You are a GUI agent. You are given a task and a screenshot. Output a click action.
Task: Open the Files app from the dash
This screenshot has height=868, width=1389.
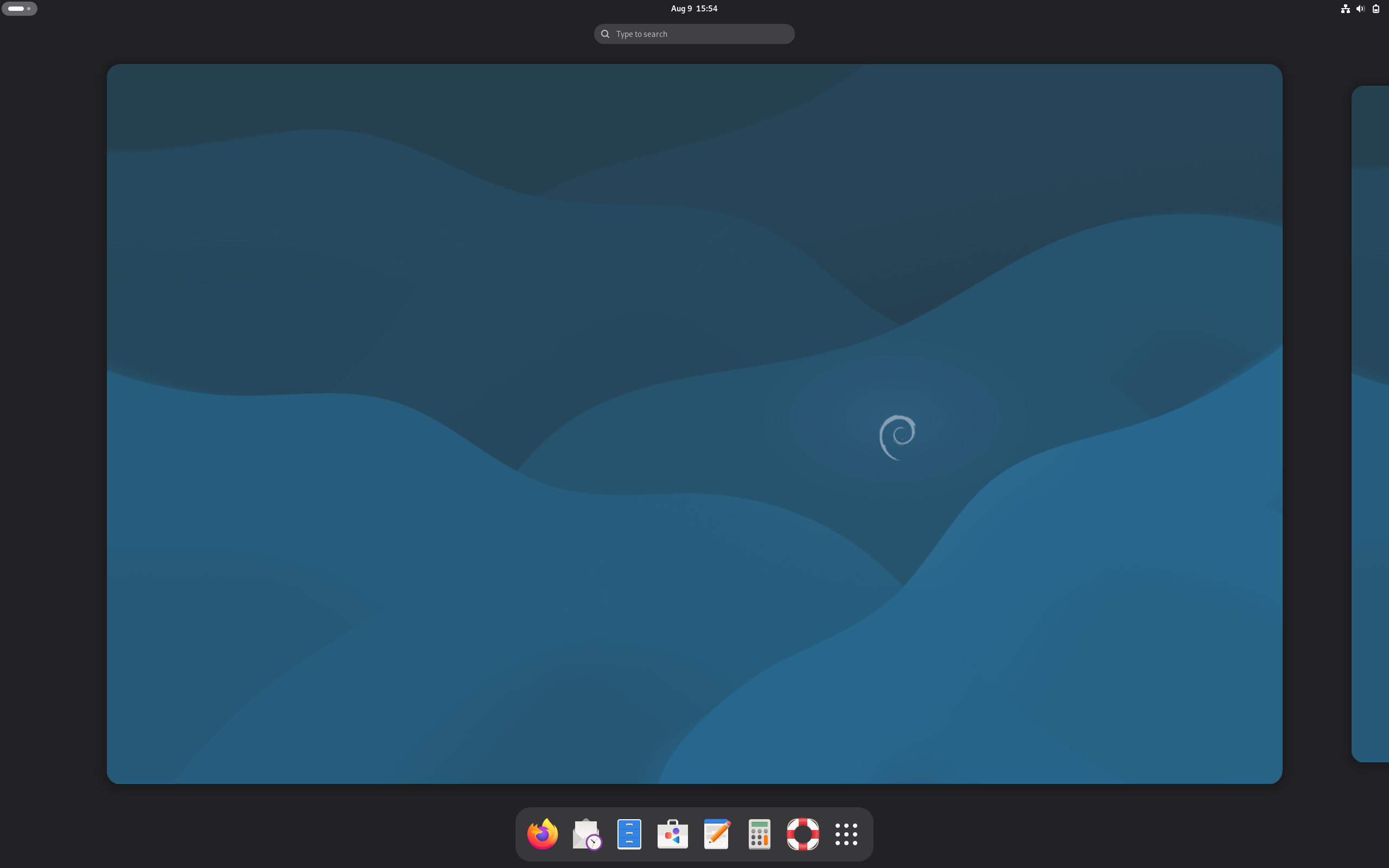tap(628, 834)
